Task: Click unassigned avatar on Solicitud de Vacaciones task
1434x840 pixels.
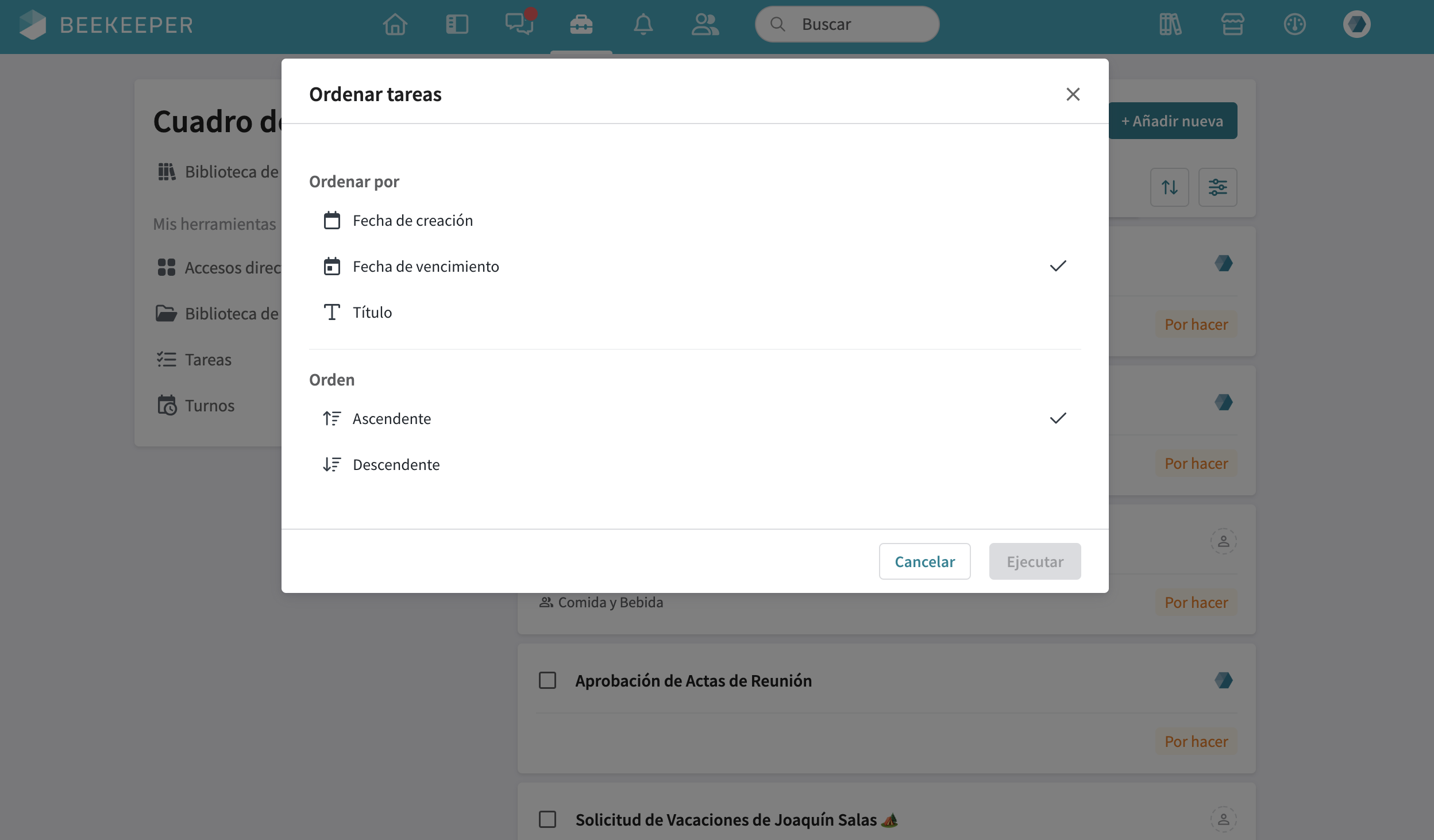Action: [1224, 819]
